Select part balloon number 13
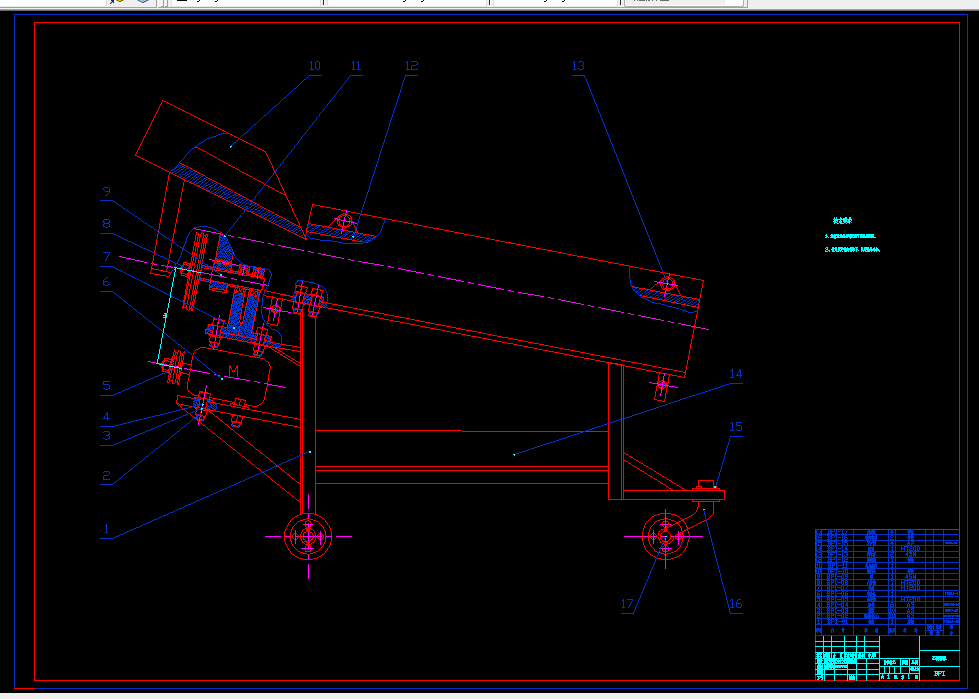Screen dimensions: 979x699 578,66
